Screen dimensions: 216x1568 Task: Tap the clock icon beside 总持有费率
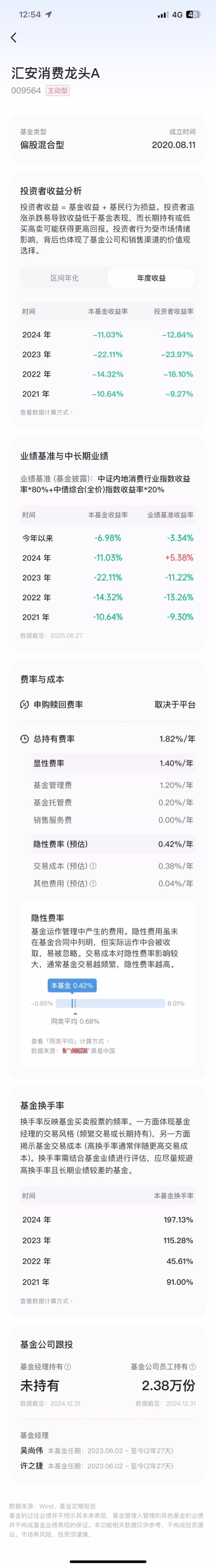(24, 738)
